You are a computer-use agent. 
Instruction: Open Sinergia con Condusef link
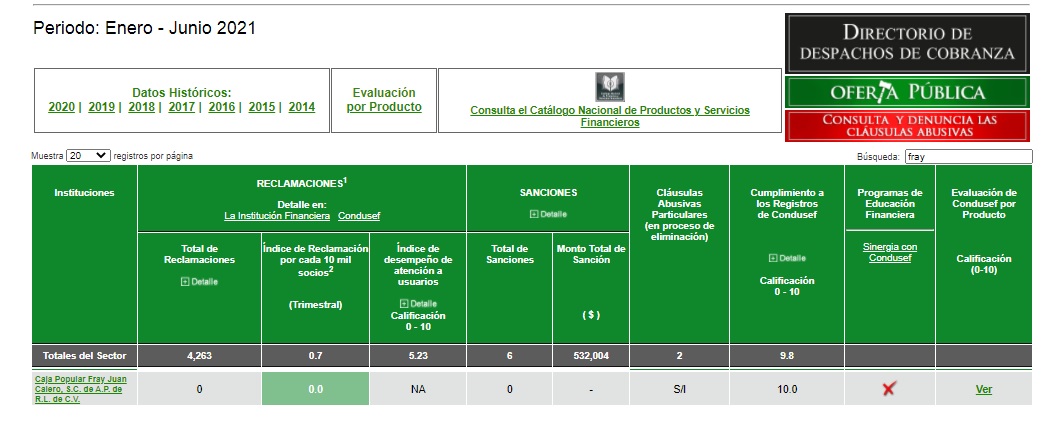[890, 252]
